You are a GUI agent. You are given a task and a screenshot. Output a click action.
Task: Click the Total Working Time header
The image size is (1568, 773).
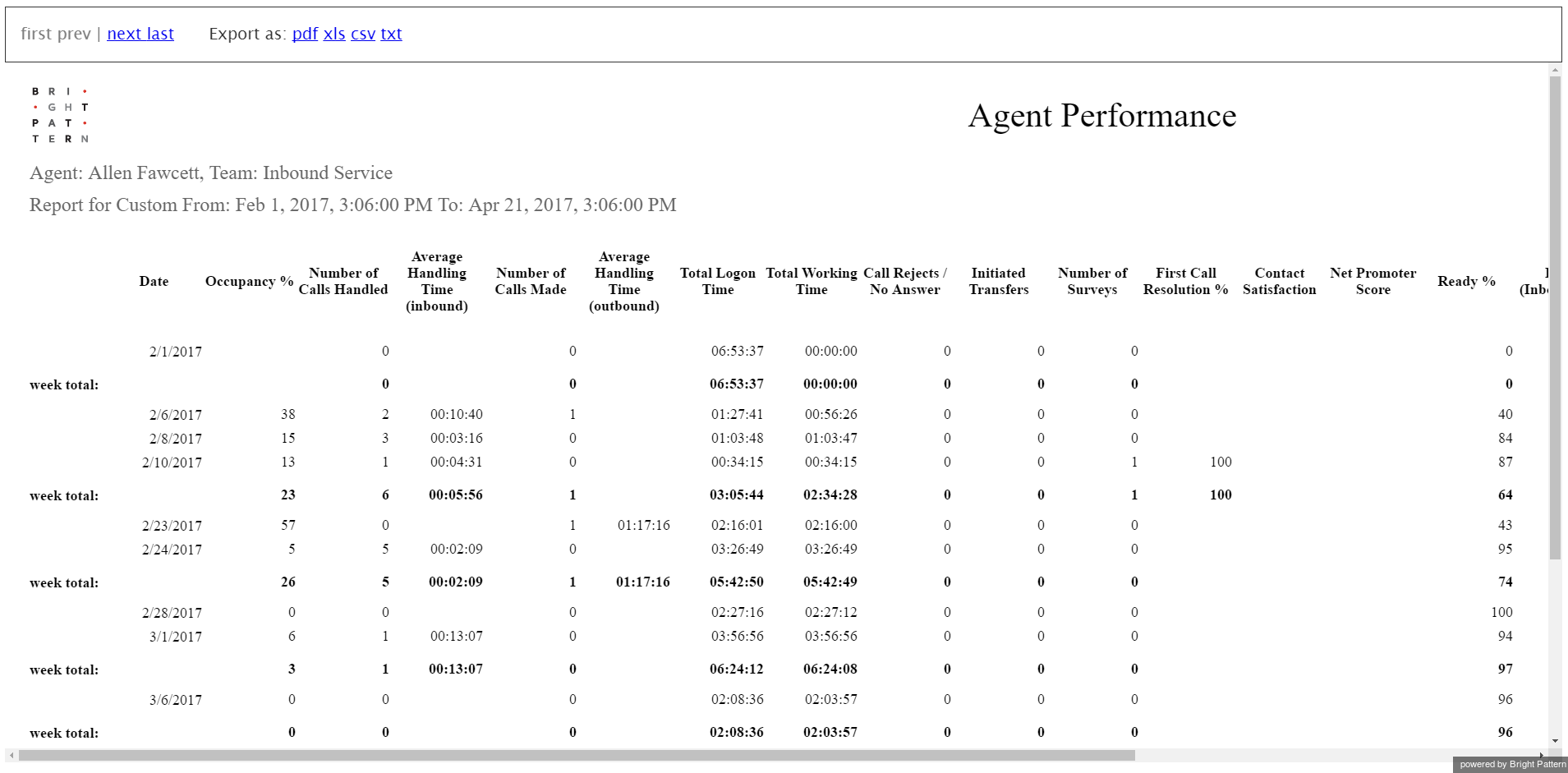812,281
